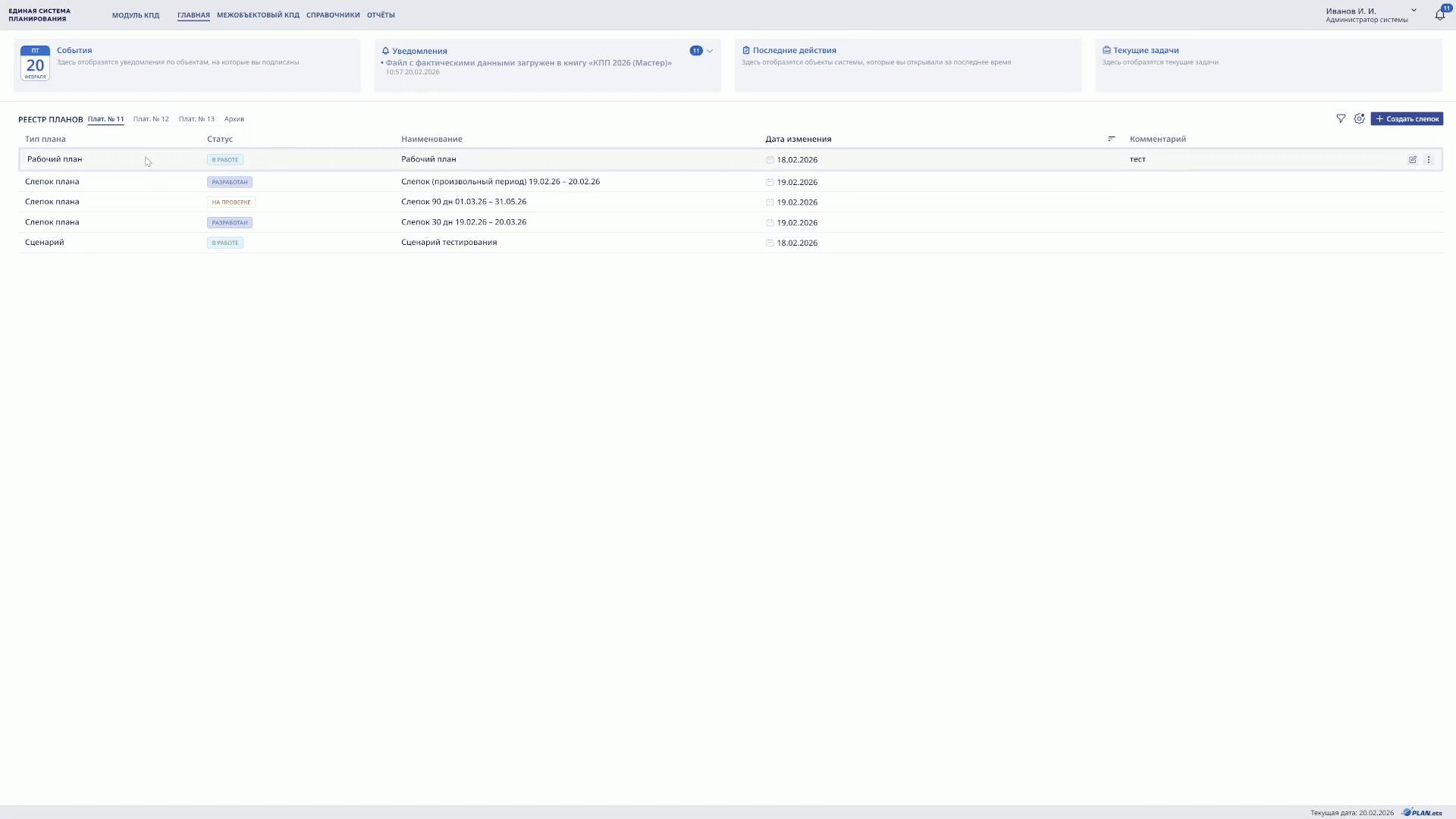
Task: Edit the Рабочий план row with the pencil icon
Action: pos(1413,160)
